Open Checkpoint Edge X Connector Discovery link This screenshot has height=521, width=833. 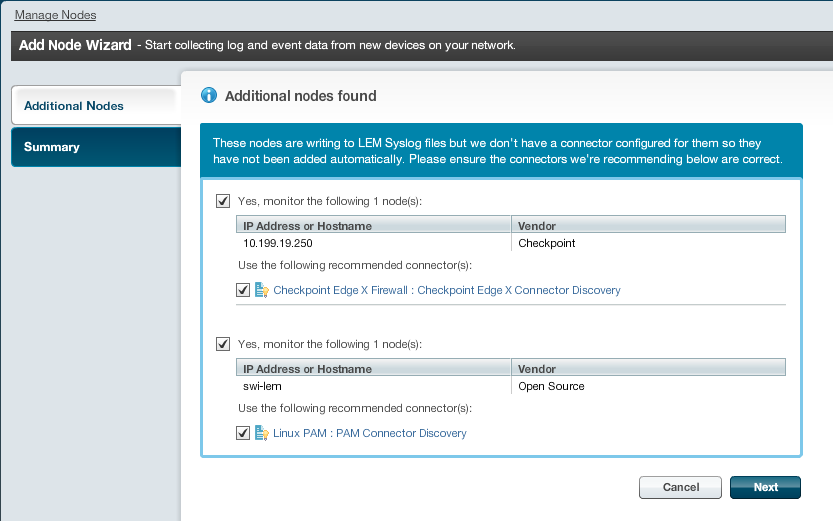(x=446, y=290)
